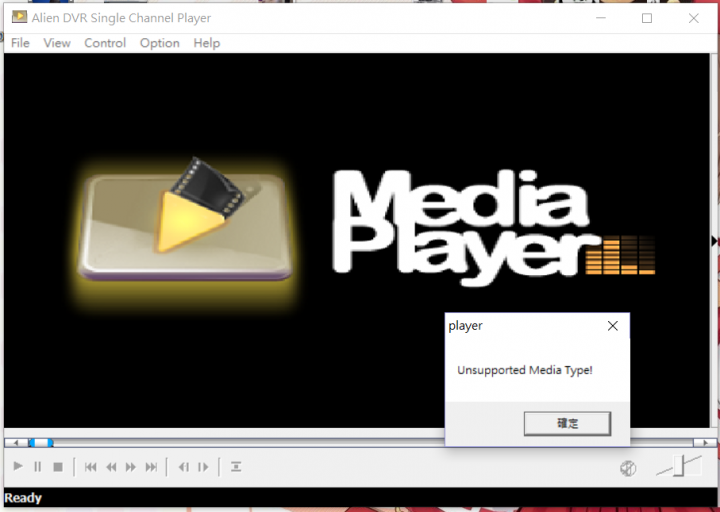Click the globe audio icon near volume
This screenshot has width=720, height=512.
click(628, 468)
